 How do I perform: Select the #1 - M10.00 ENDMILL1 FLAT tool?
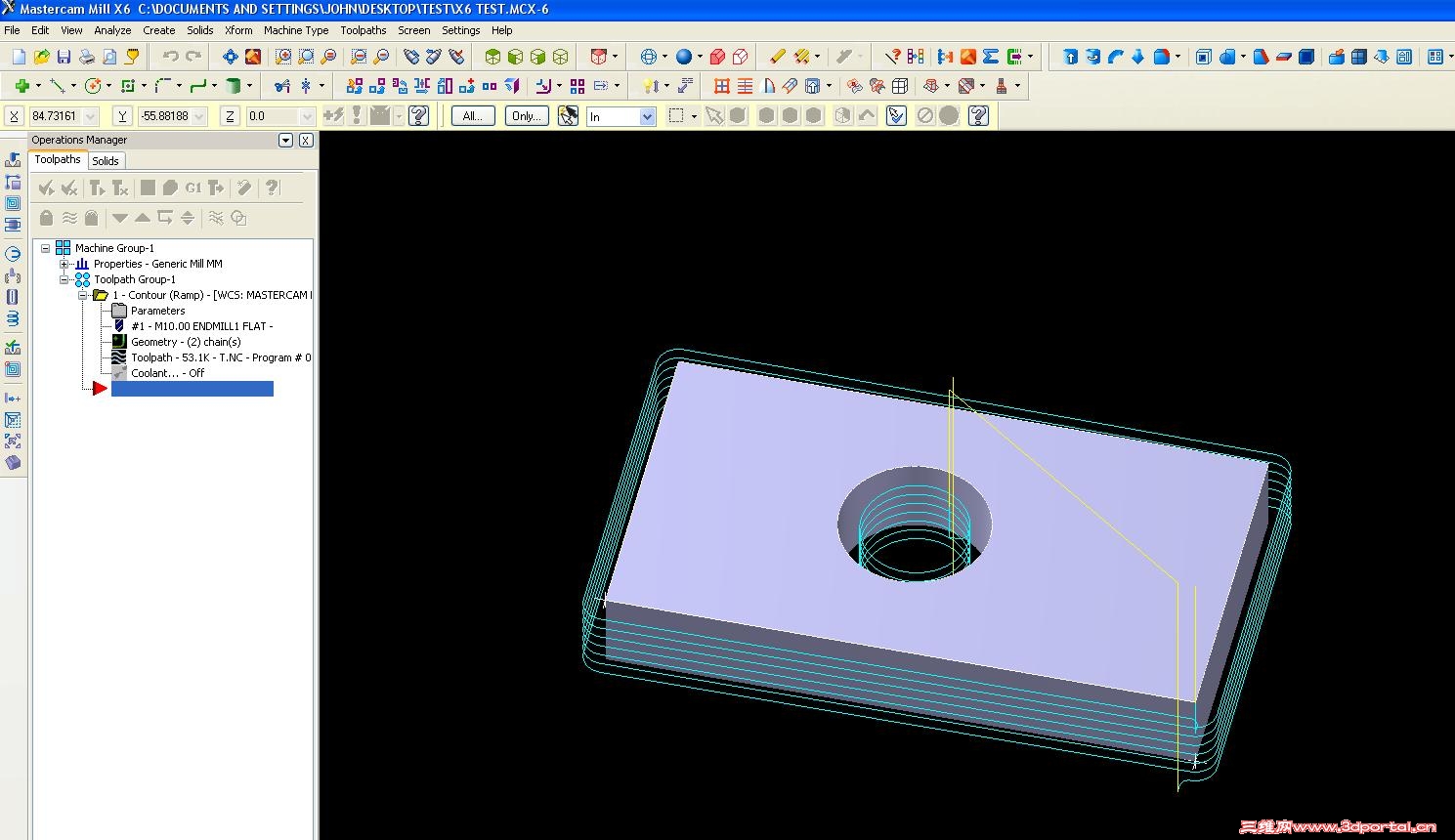coord(201,326)
